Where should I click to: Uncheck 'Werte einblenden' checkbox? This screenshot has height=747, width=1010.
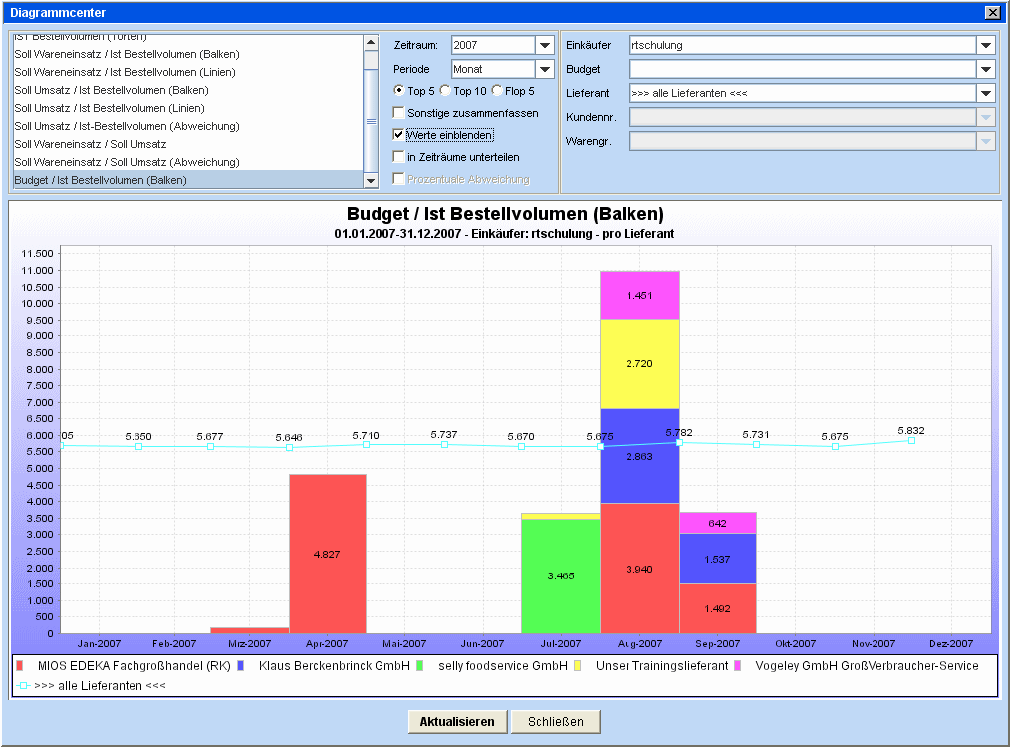pyautogui.click(x=399, y=135)
